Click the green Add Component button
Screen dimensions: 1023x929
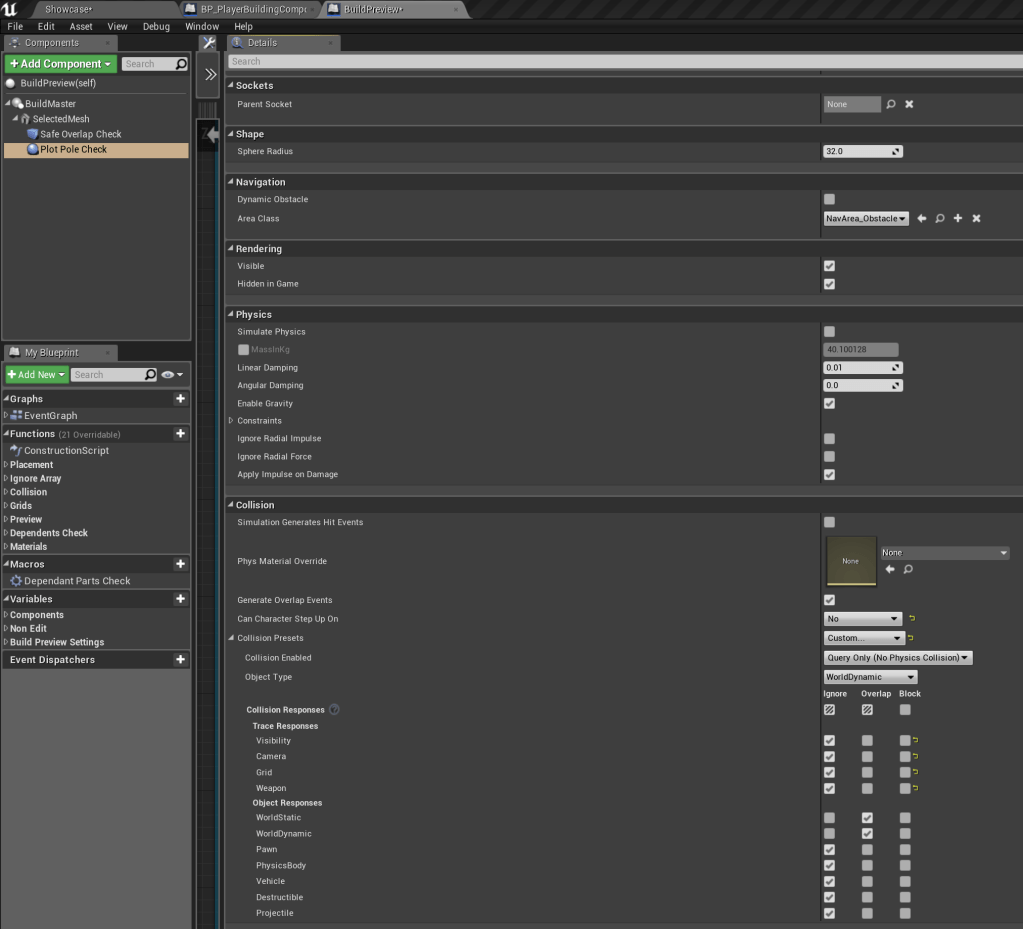(60, 64)
